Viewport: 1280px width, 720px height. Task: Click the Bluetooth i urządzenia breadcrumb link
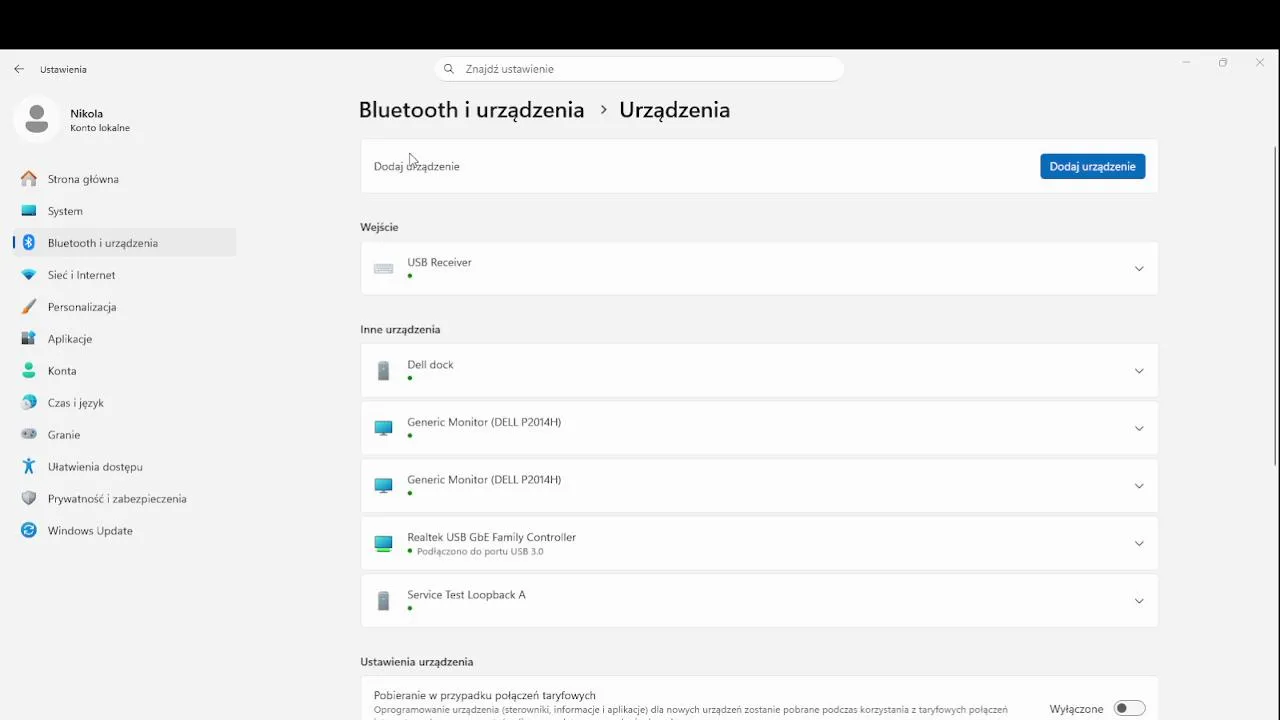click(x=471, y=110)
